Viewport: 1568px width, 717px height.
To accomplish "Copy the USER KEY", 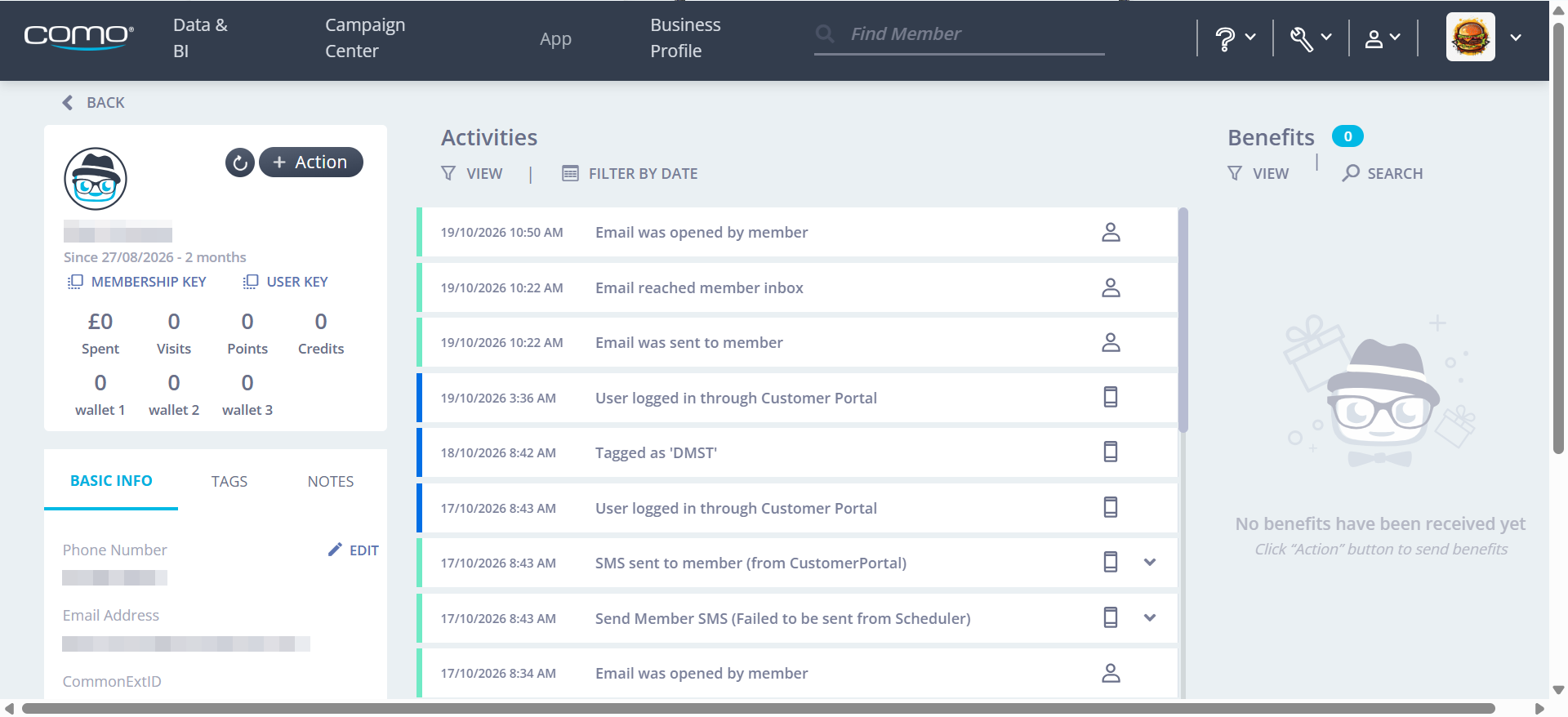I will pos(285,282).
